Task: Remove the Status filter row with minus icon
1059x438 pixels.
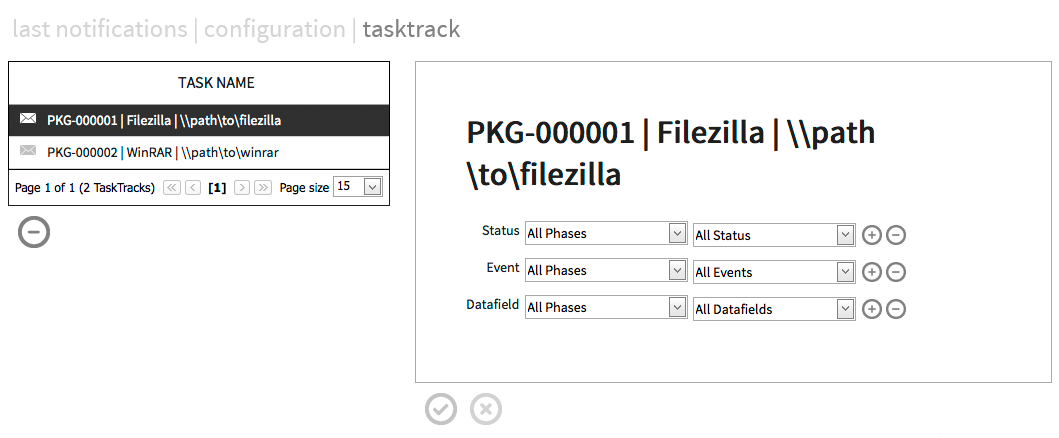Action: (x=897, y=235)
